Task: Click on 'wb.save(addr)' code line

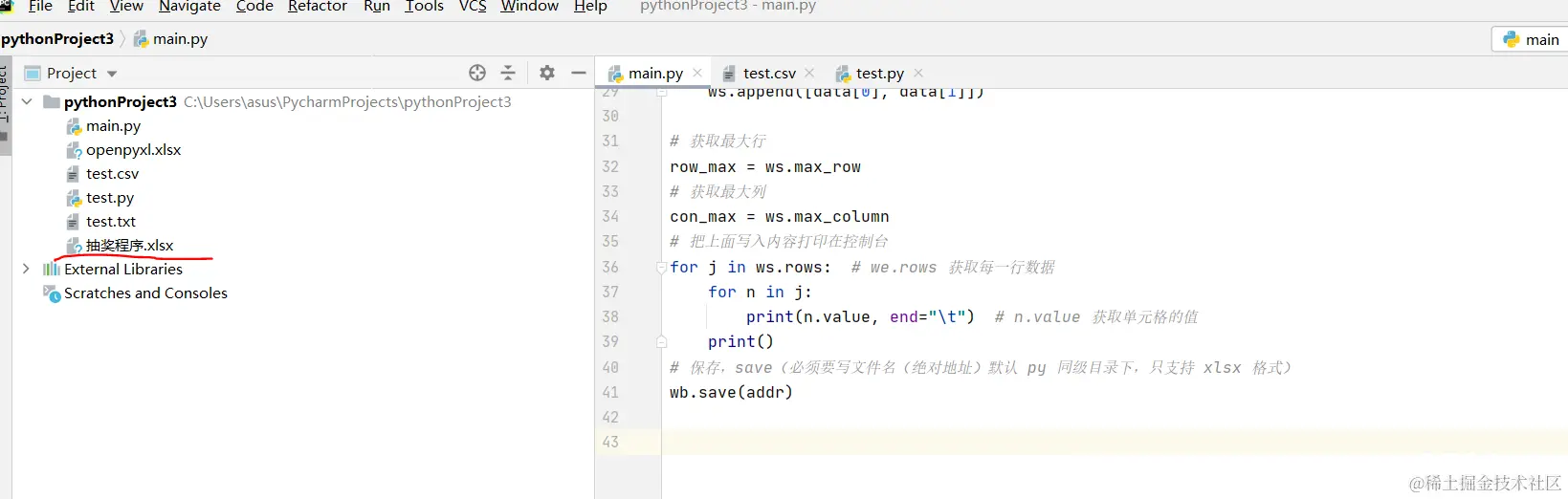Action: (x=731, y=392)
